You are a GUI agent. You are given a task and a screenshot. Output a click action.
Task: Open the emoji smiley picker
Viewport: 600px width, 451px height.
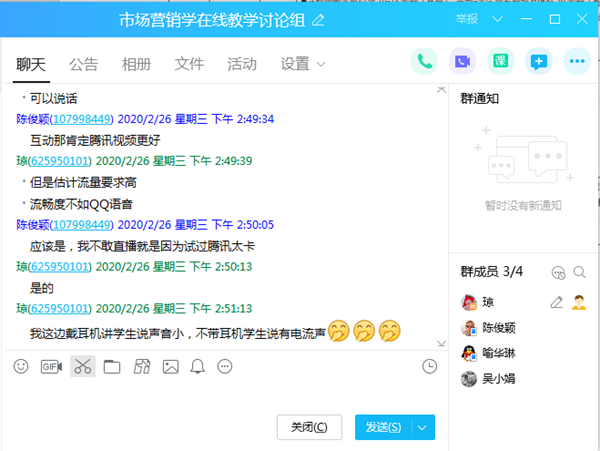click(21, 366)
